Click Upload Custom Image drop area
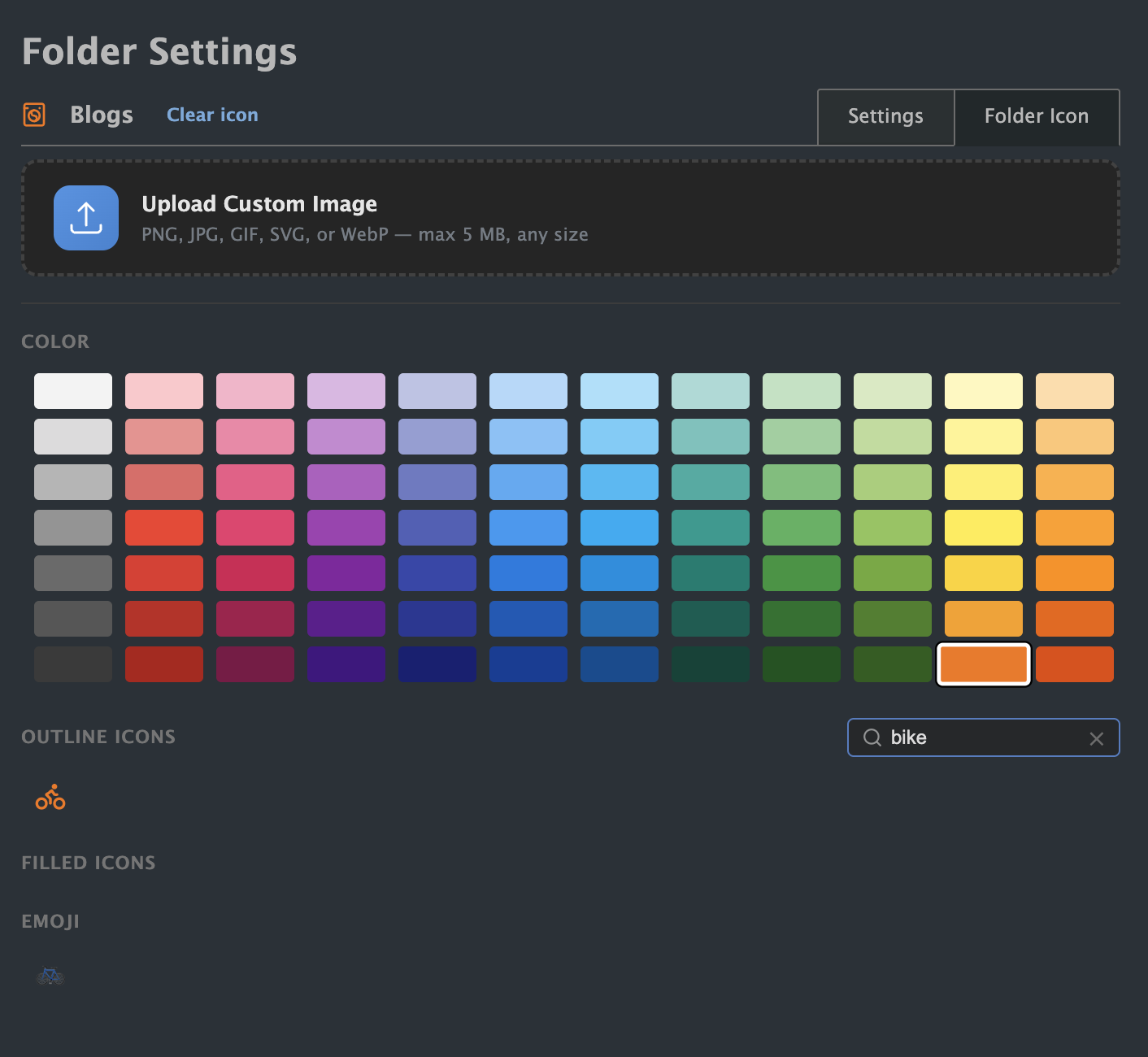Screen dimensions: 1148x1057 point(569,218)
